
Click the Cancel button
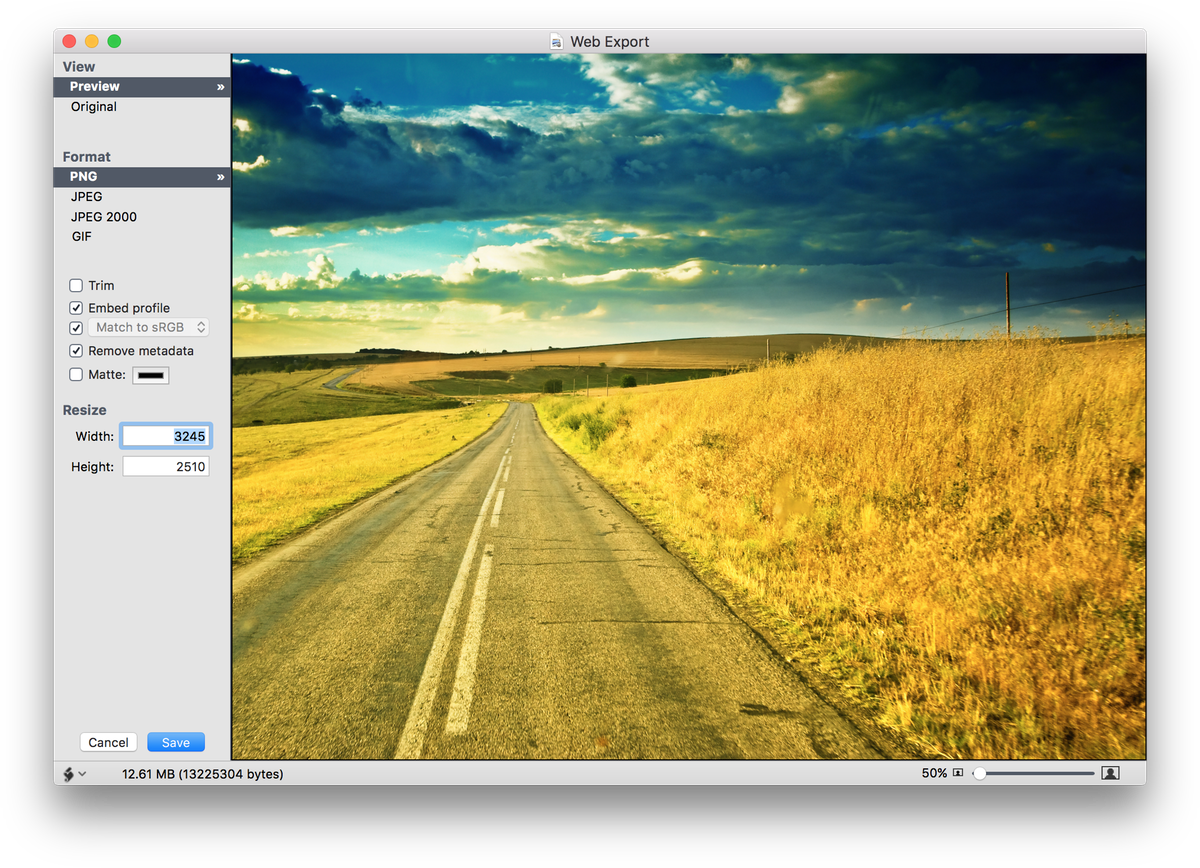point(108,742)
